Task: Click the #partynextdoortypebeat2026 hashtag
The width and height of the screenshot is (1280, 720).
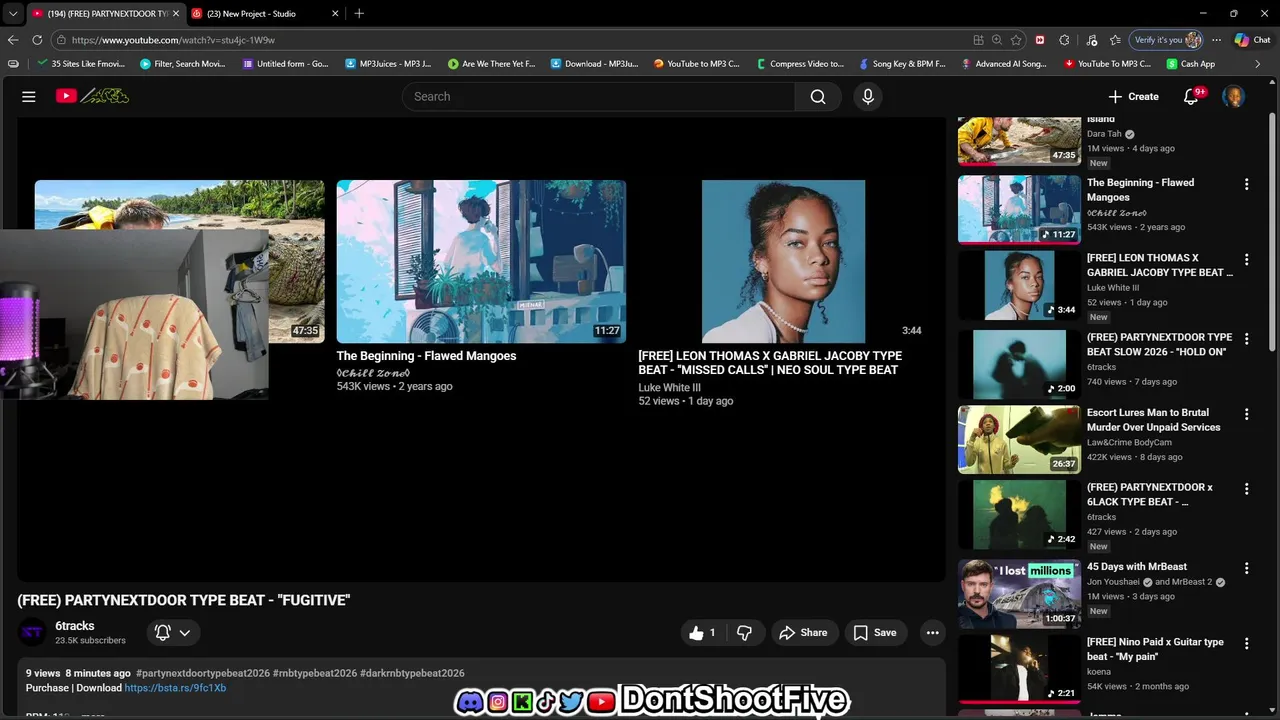Action: pos(203,673)
